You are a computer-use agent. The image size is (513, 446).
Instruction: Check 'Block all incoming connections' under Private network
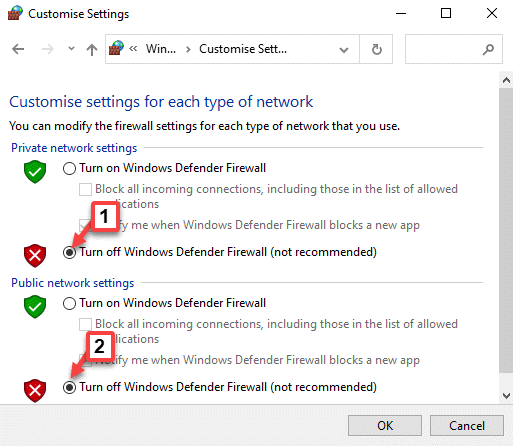(85, 189)
